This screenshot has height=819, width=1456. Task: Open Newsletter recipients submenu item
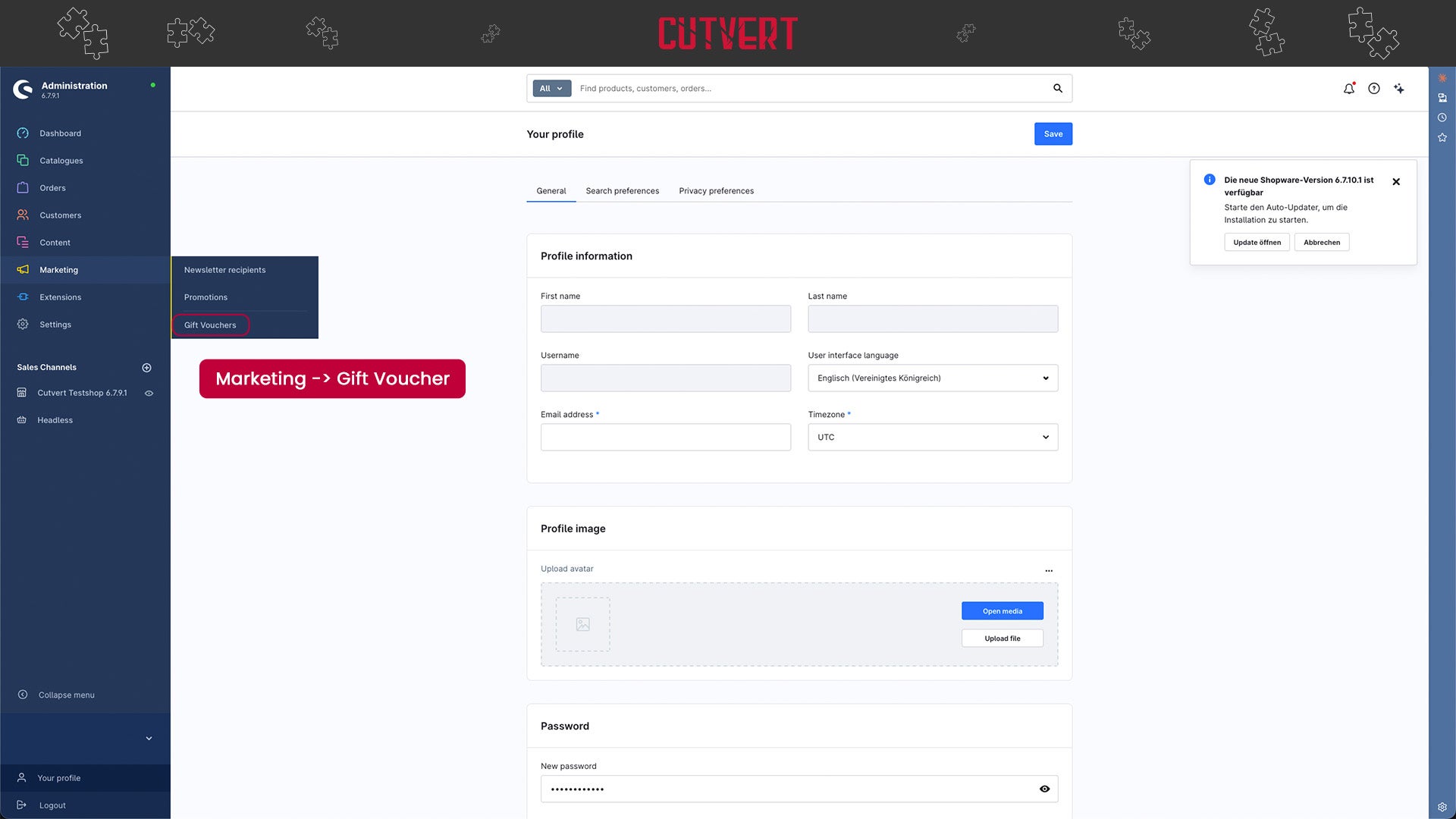224,270
